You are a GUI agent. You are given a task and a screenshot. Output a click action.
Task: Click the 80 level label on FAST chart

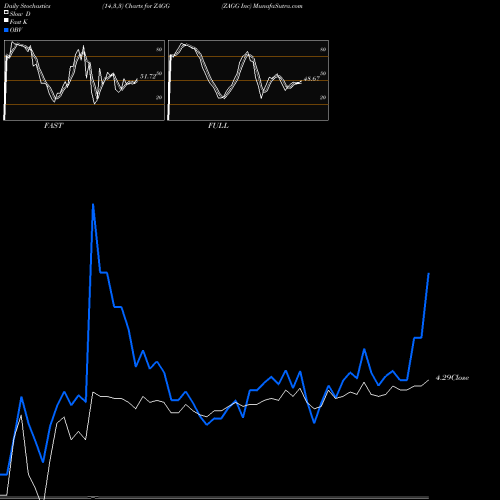(x=159, y=49)
